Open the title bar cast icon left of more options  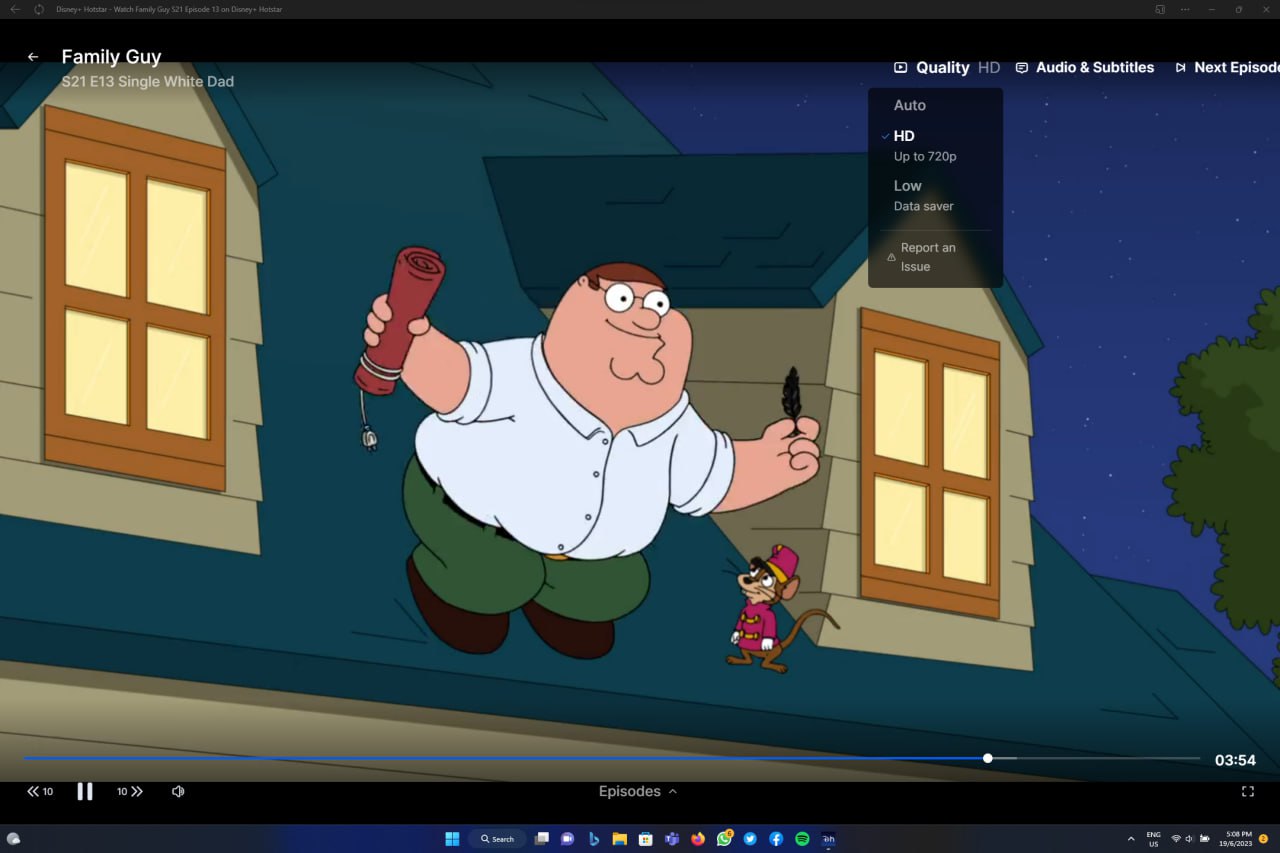click(x=1160, y=9)
